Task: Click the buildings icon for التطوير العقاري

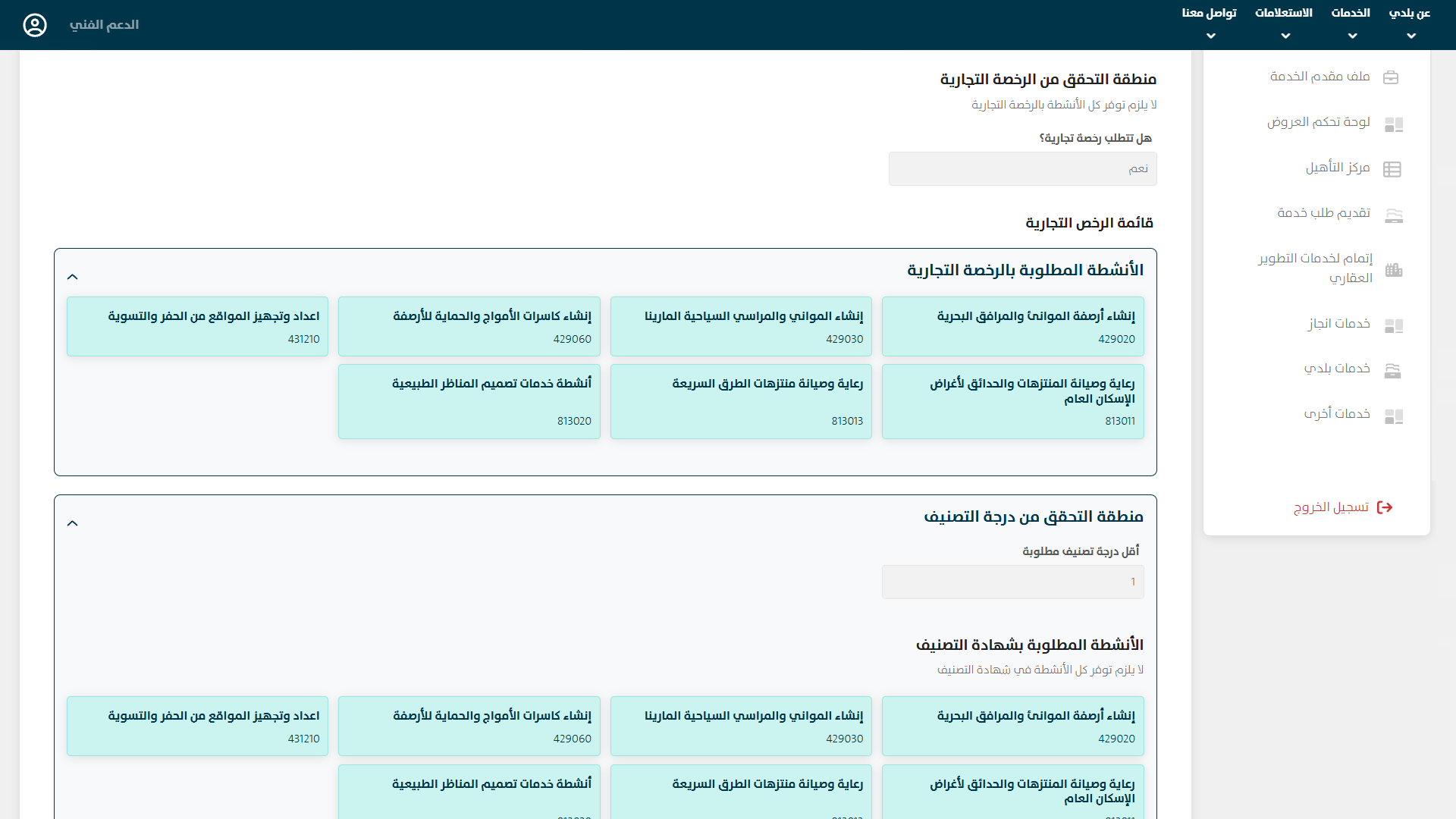Action: click(1393, 270)
